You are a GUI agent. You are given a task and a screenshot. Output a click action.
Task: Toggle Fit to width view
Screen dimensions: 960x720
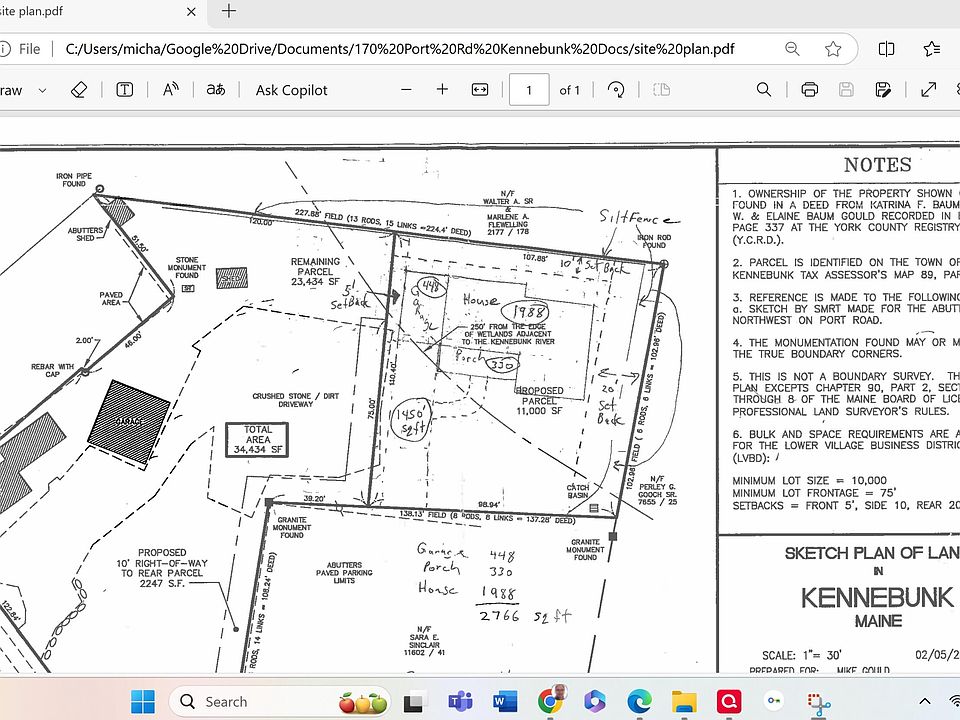[479, 90]
